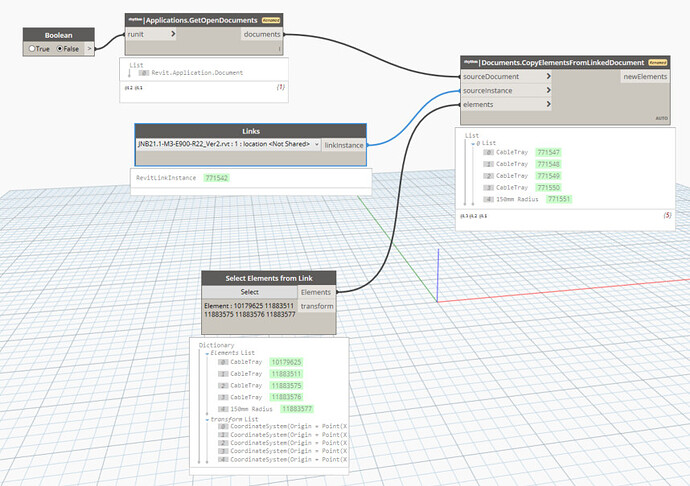Click the Boolean node title bar
The image size is (690, 486).
tap(59, 35)
